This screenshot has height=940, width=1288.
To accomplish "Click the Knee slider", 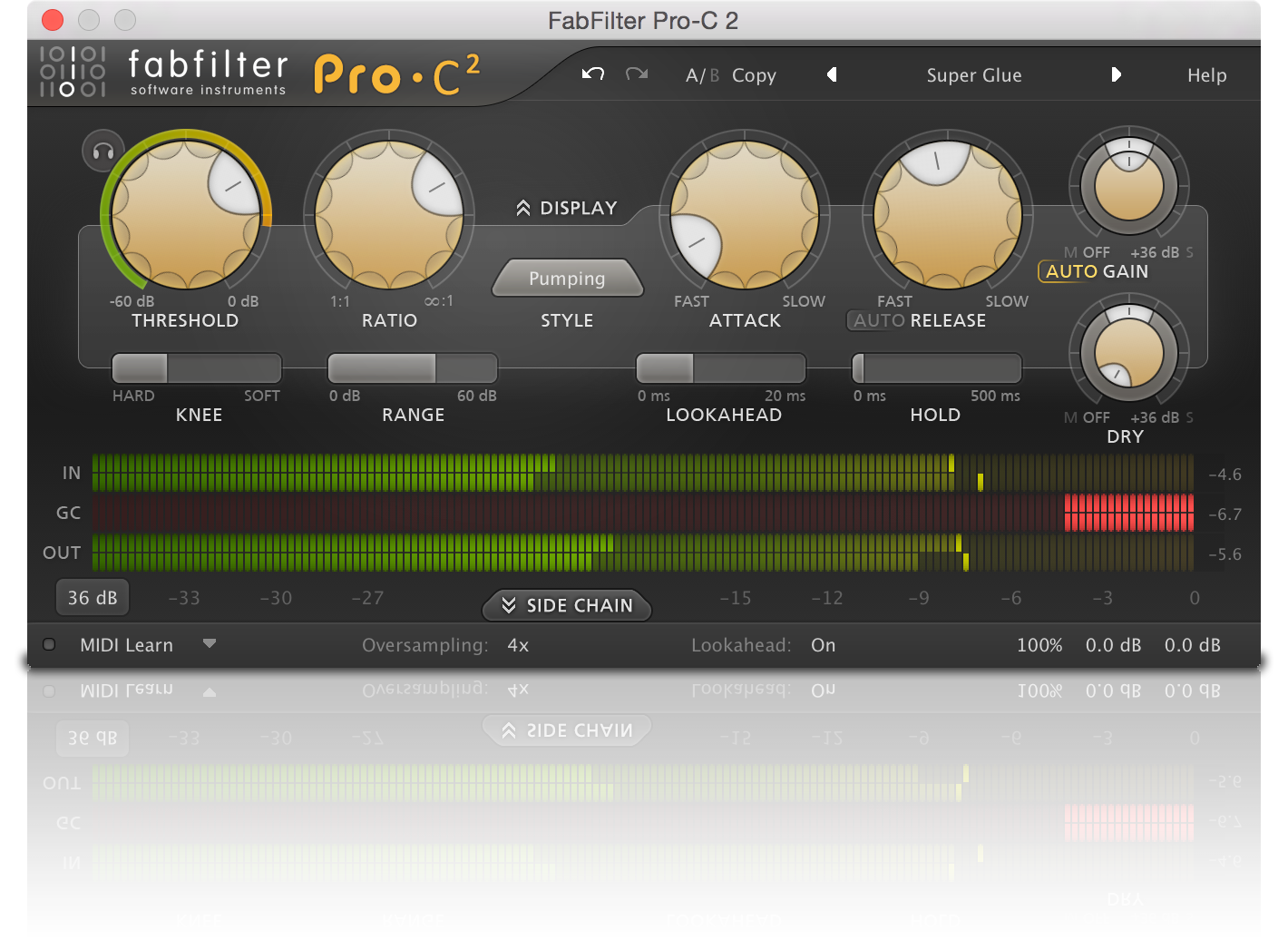I will (x=197, y=368).
